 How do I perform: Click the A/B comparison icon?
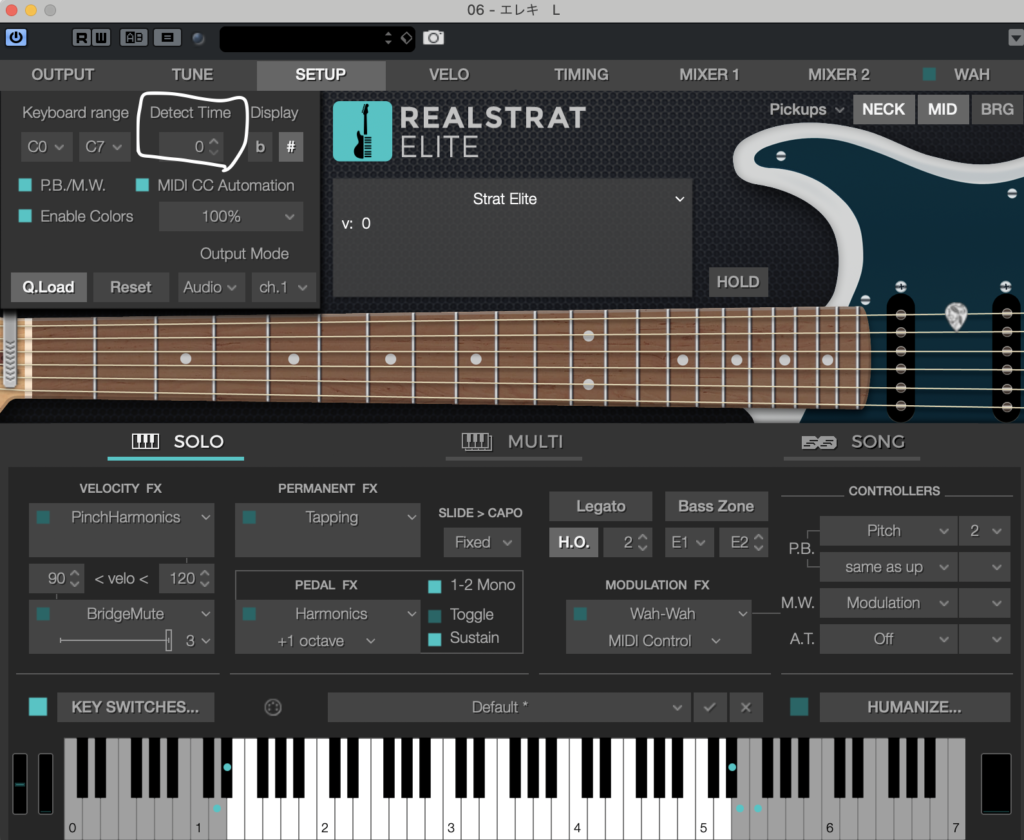(x=133, y=38)
